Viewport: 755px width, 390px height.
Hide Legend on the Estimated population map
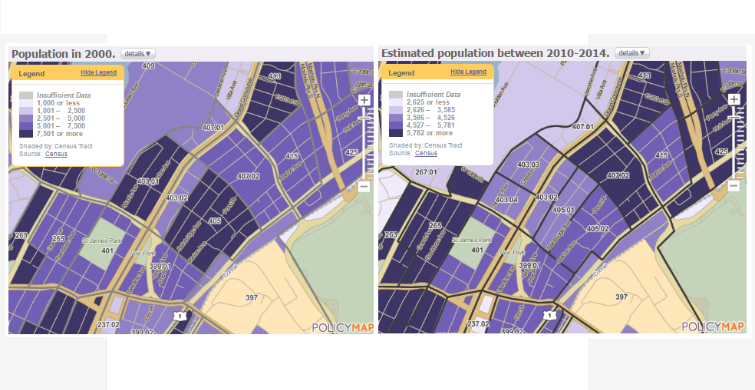468,72
